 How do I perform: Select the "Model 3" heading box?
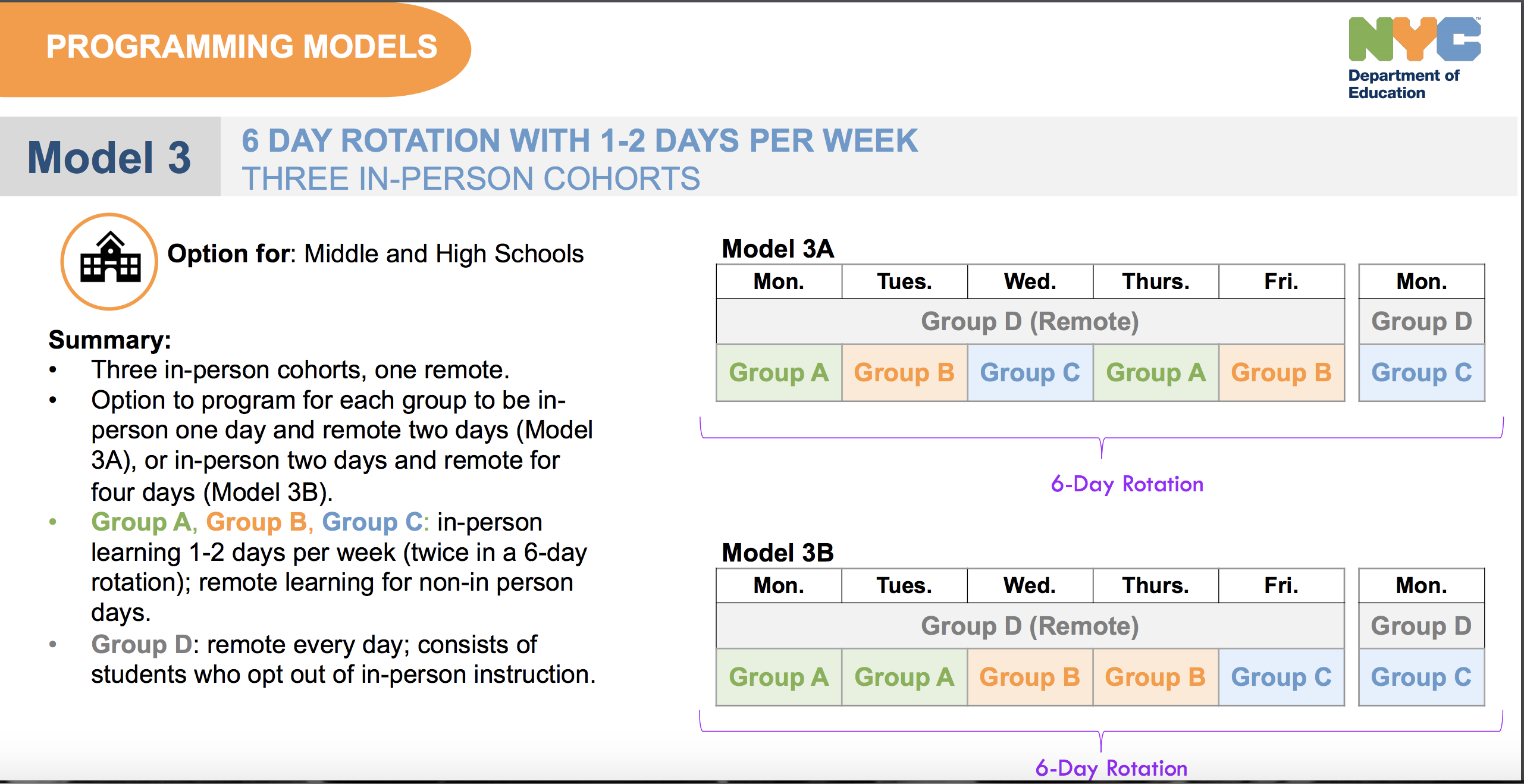point(109,157)
